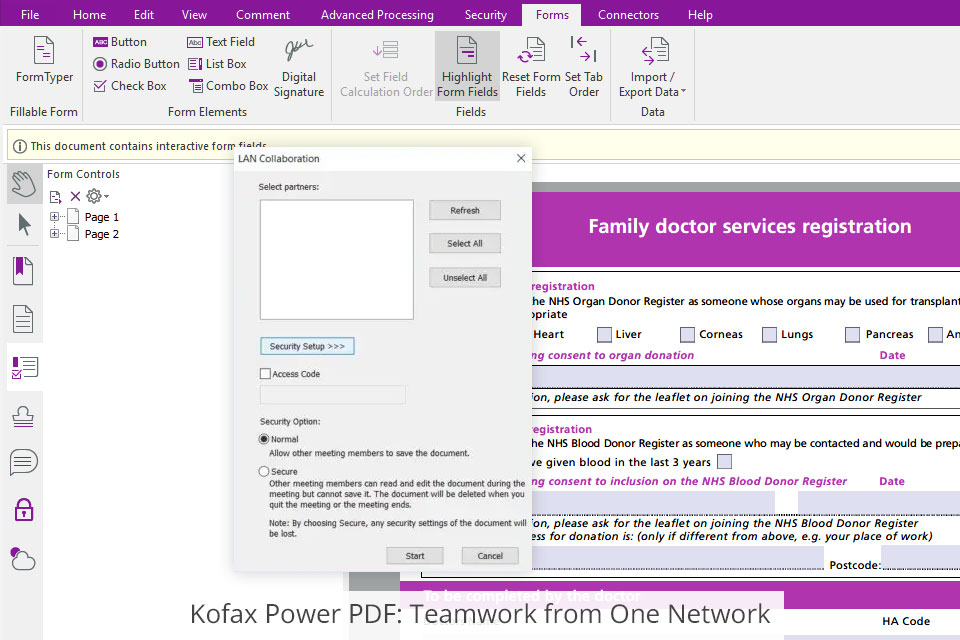The image size is (960, 640).
Task: Insert a Button form element
Action: [x=120, y=42]
